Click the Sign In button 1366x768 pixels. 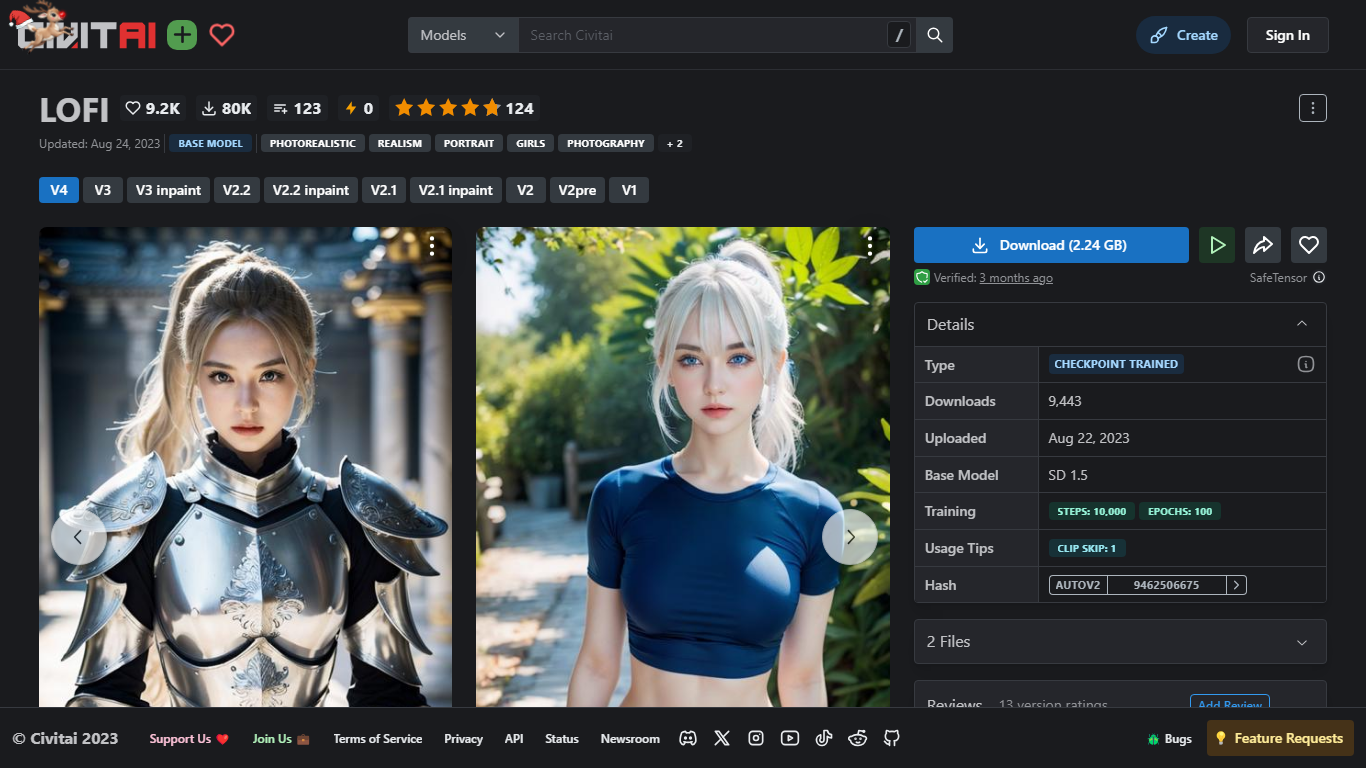(x=1287, y=35)
